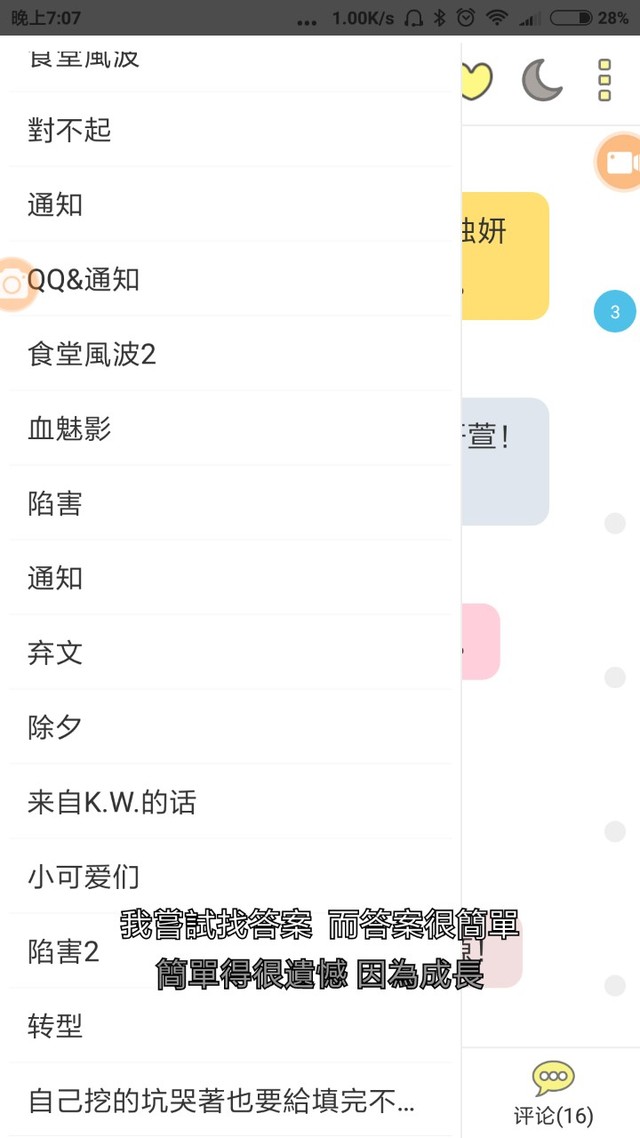Image resolution: width=640 pixels, height=1138 pixels.
Task: Open chapter 来自K.W.的话
Action: [x=112, y=802]
